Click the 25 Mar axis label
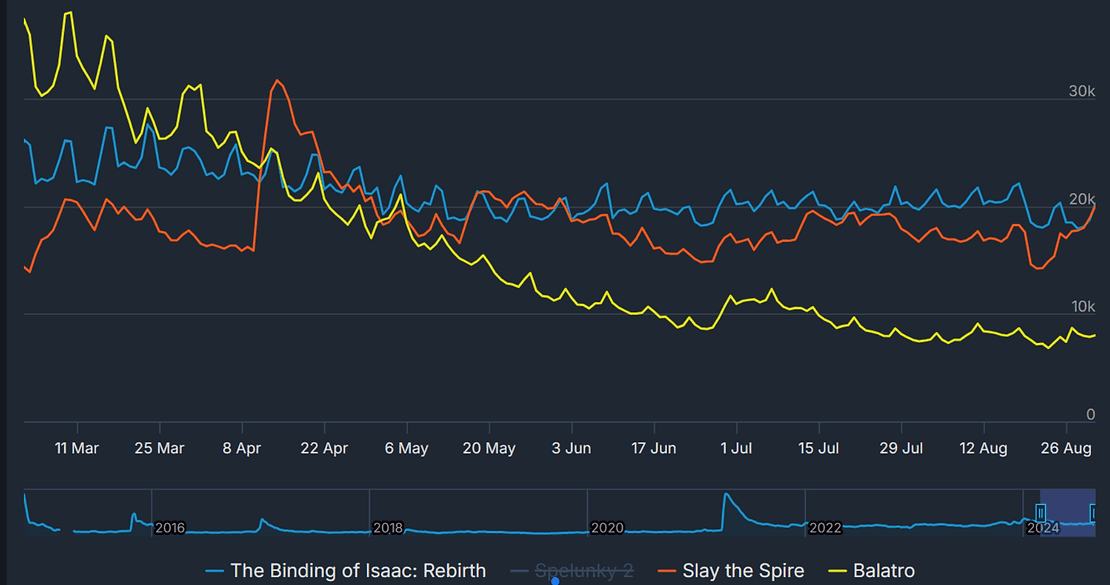Screen dimensions: 1110x585 (159, 448)
